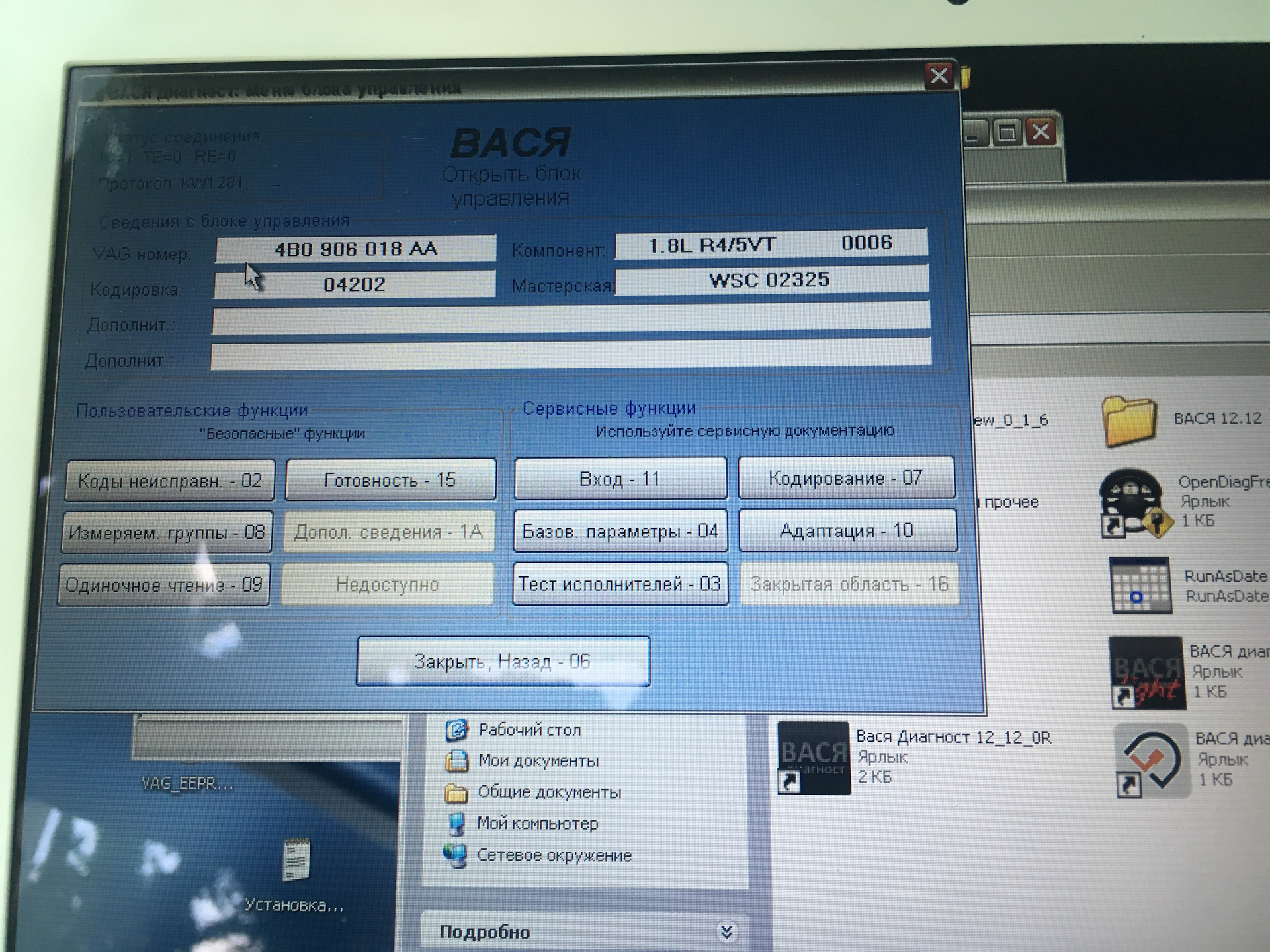Maximize the background Explorer window
This screenshot has height=952, width=1270.
[1007, 133]
